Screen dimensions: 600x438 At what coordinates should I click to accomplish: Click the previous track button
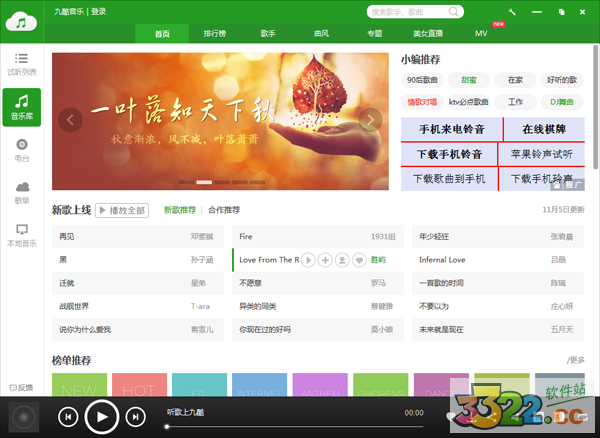[68, 417]
